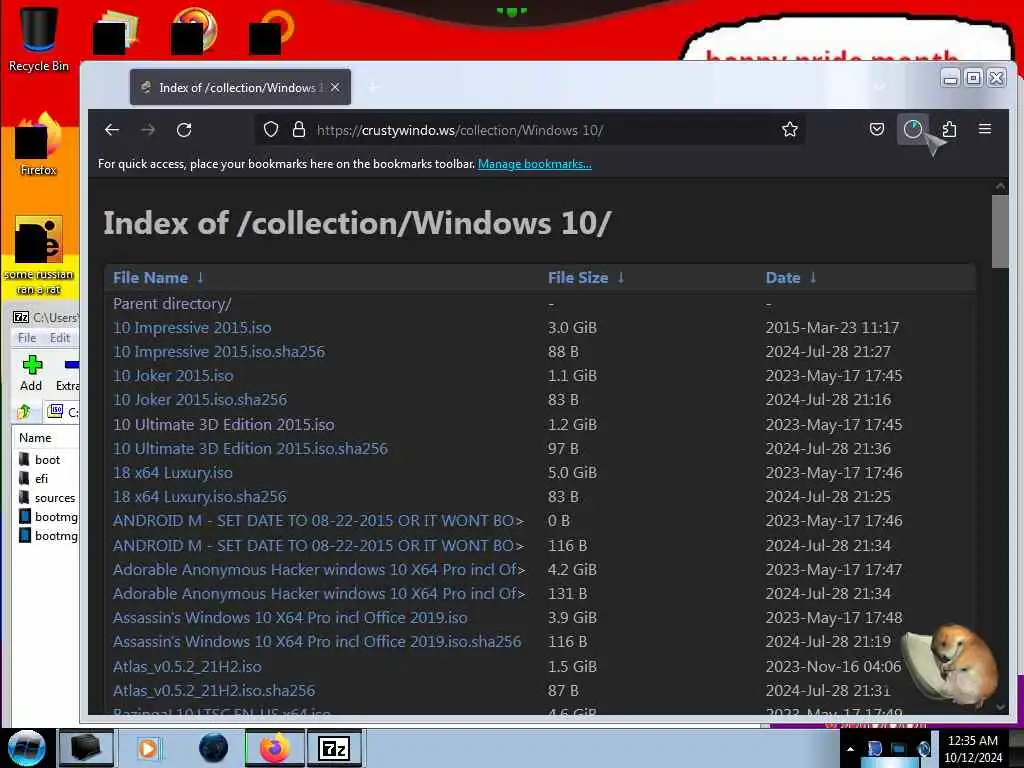The height and width of the screenshot is (768, 1024).
Task: Open the downloads progress panel
Action: (x=912, y=129)
